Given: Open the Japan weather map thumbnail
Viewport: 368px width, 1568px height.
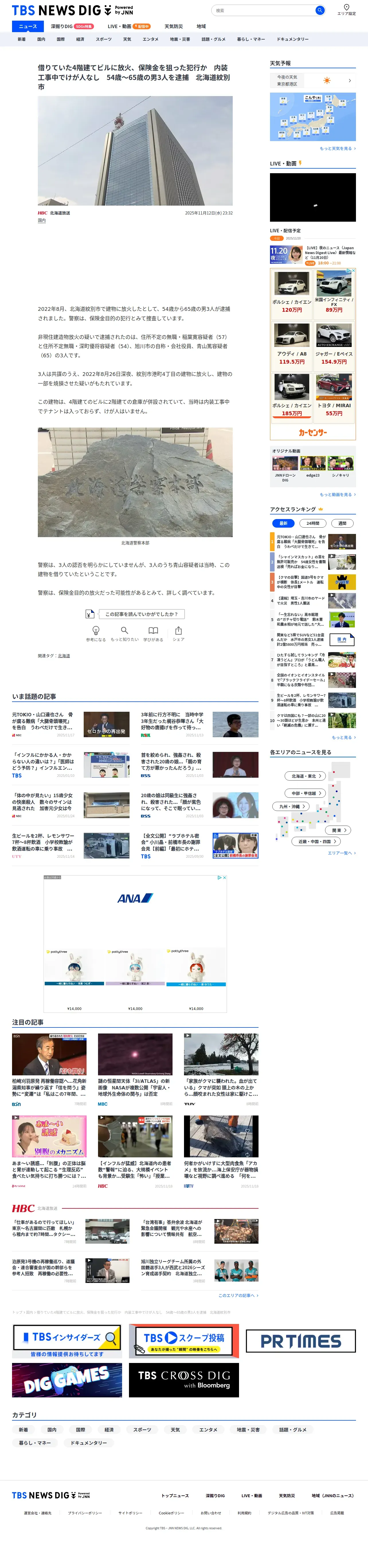Looking at the screenshot, I should click(x=313, y=117).
